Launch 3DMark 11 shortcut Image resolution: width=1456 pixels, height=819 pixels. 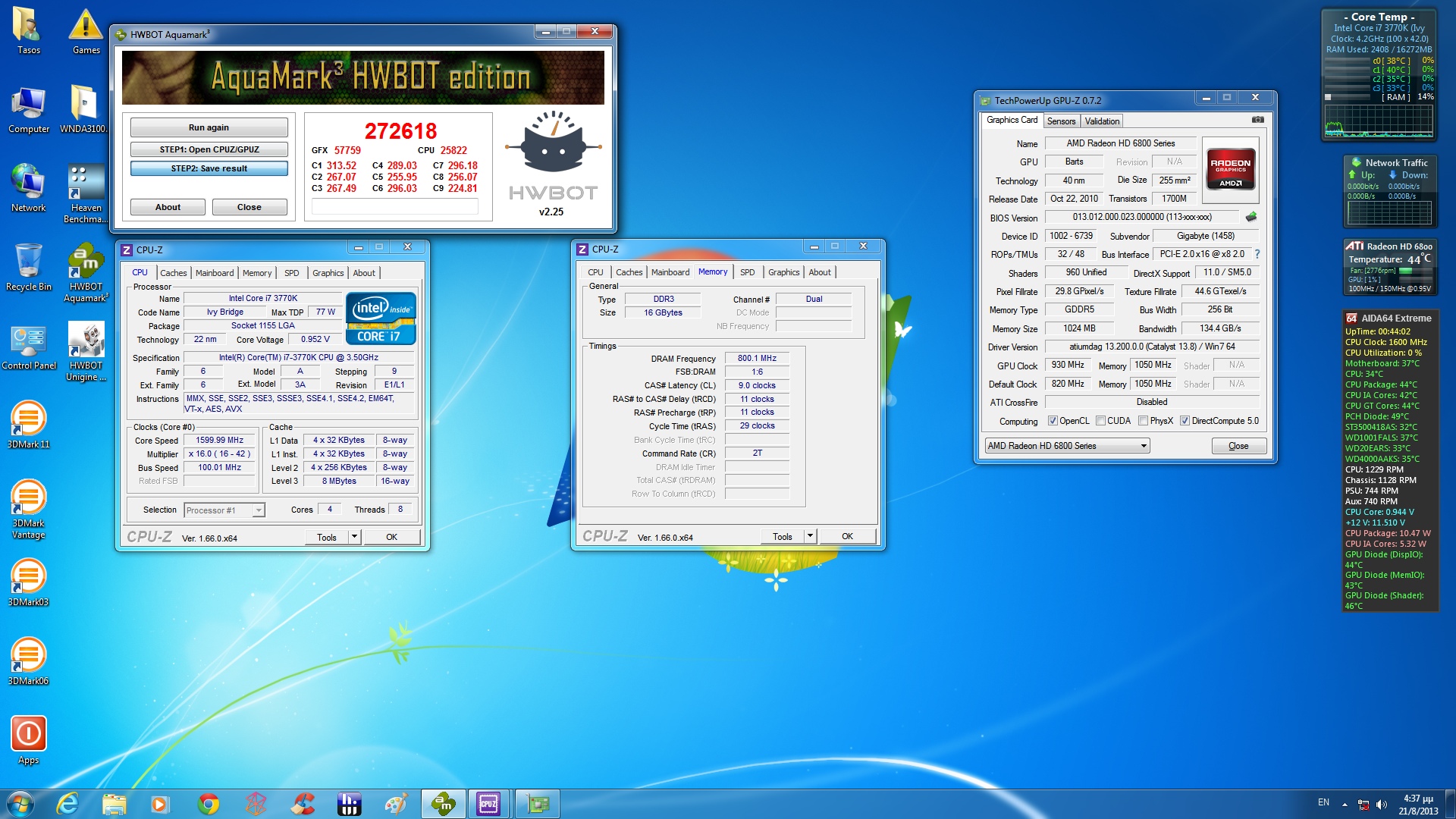[28, 425]
